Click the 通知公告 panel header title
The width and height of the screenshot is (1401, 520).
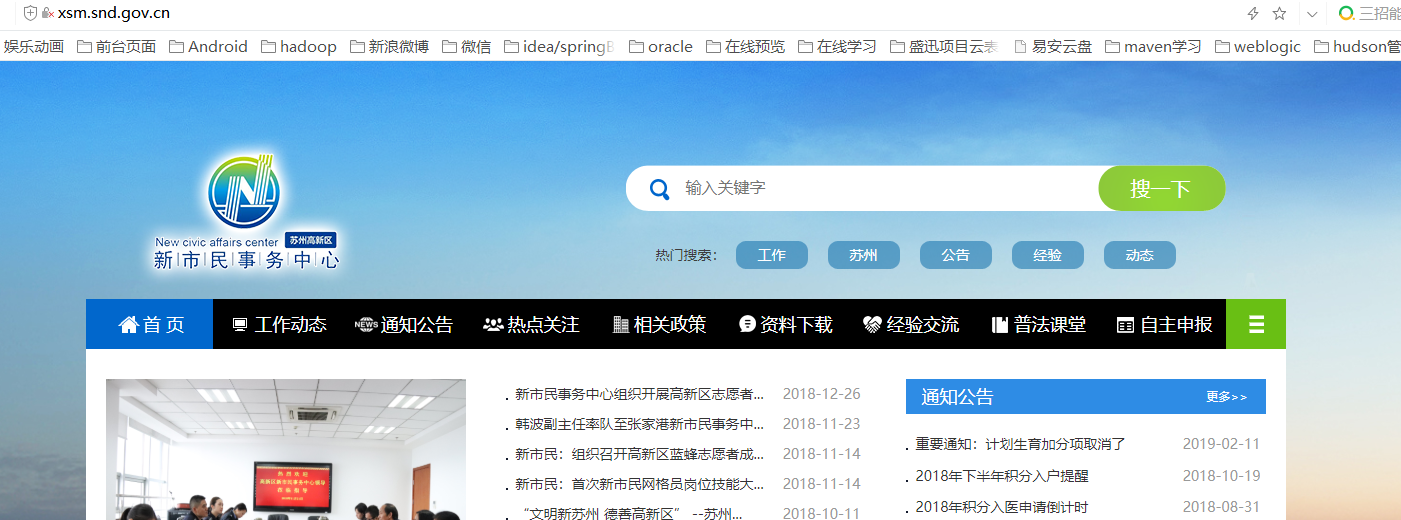[957, 397]
